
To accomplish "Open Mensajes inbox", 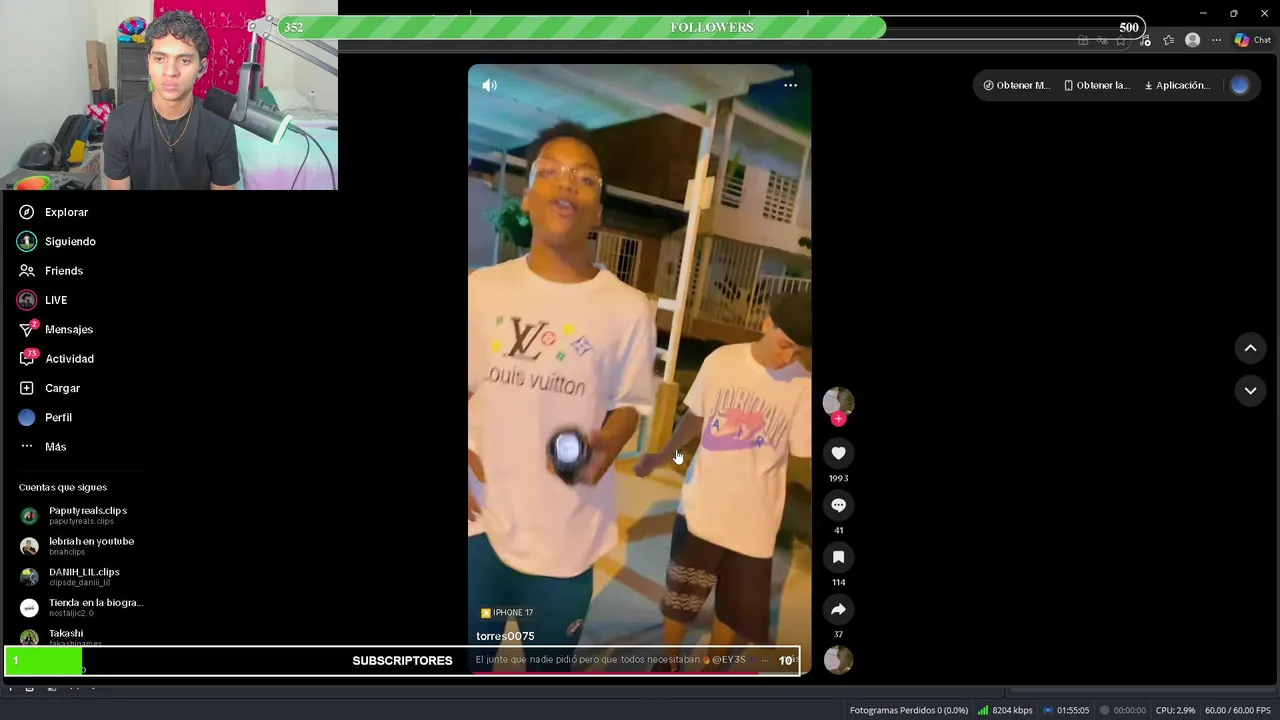I will tap(56, 329).
